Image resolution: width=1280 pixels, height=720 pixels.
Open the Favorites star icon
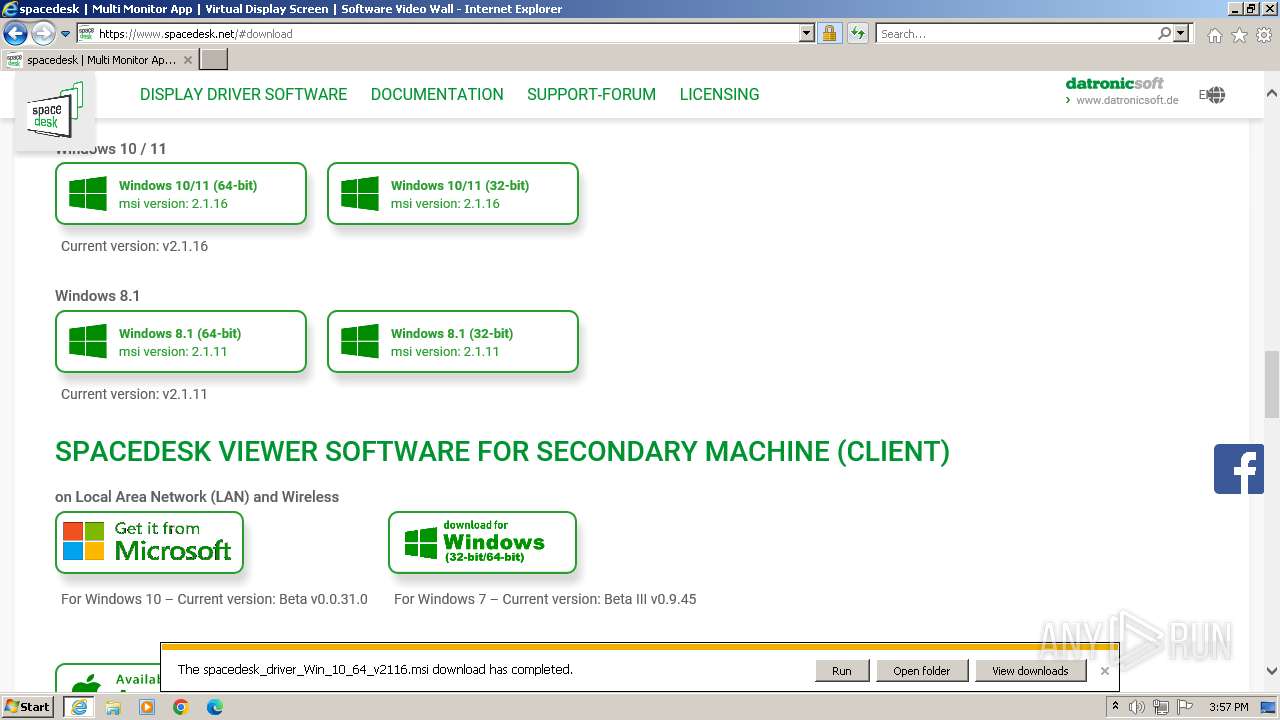point(1239,35)
